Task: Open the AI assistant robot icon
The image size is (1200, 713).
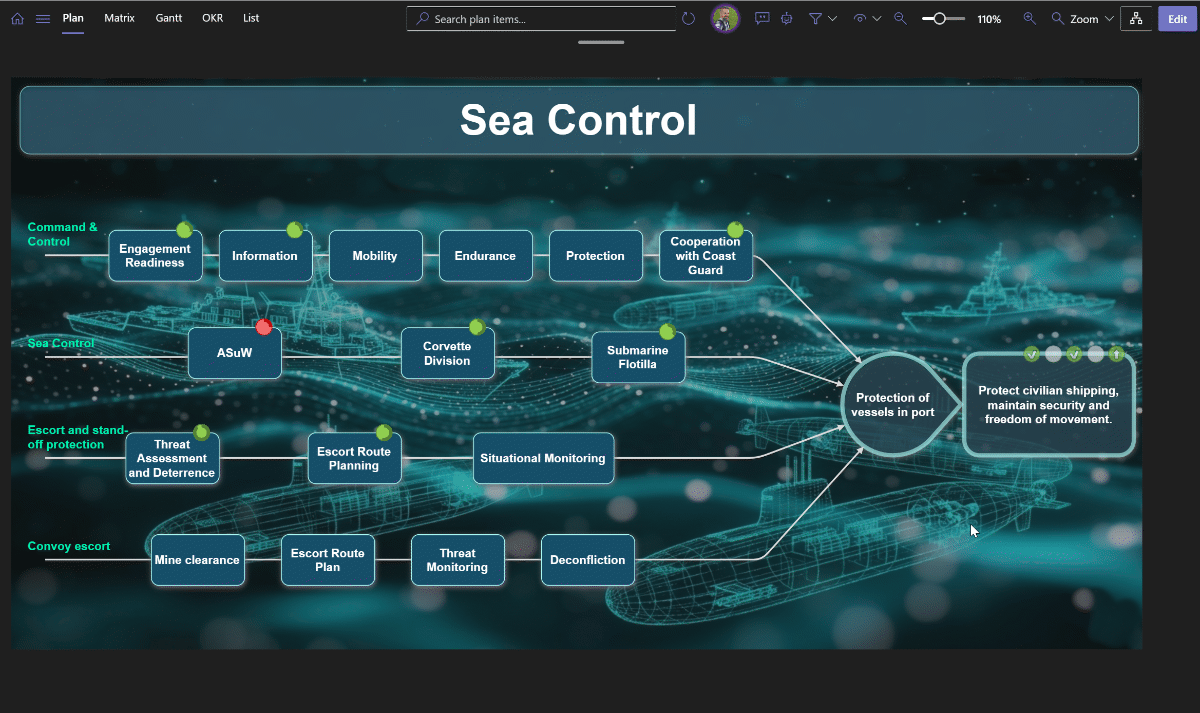Action: tap(787, 19)
